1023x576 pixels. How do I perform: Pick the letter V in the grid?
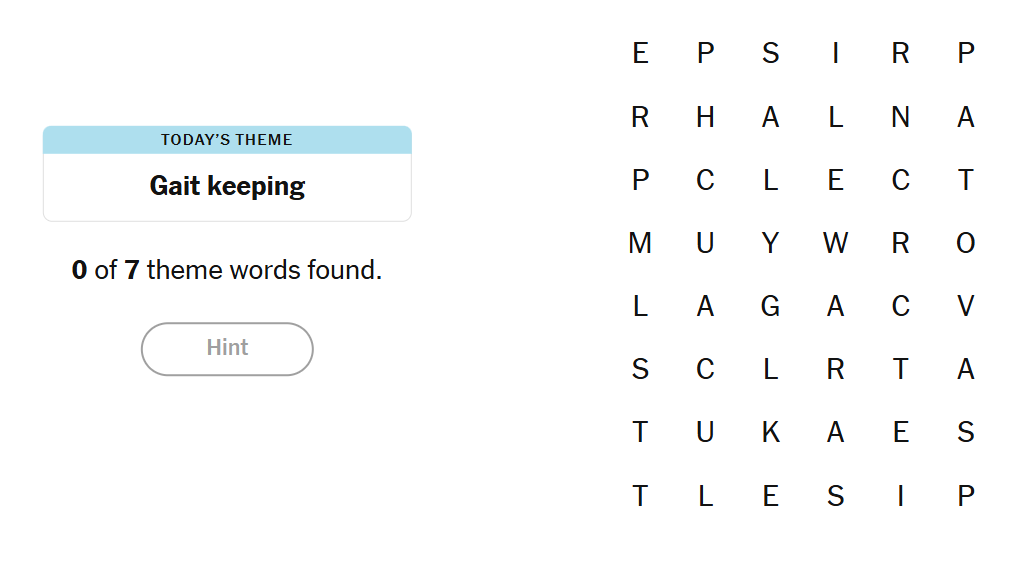(x=965, y=307)
